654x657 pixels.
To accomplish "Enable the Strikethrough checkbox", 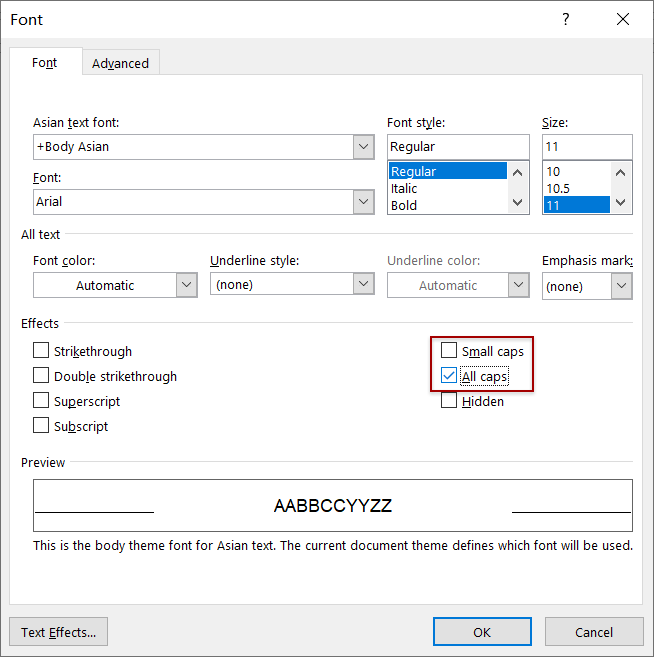I will pos(41,351).
